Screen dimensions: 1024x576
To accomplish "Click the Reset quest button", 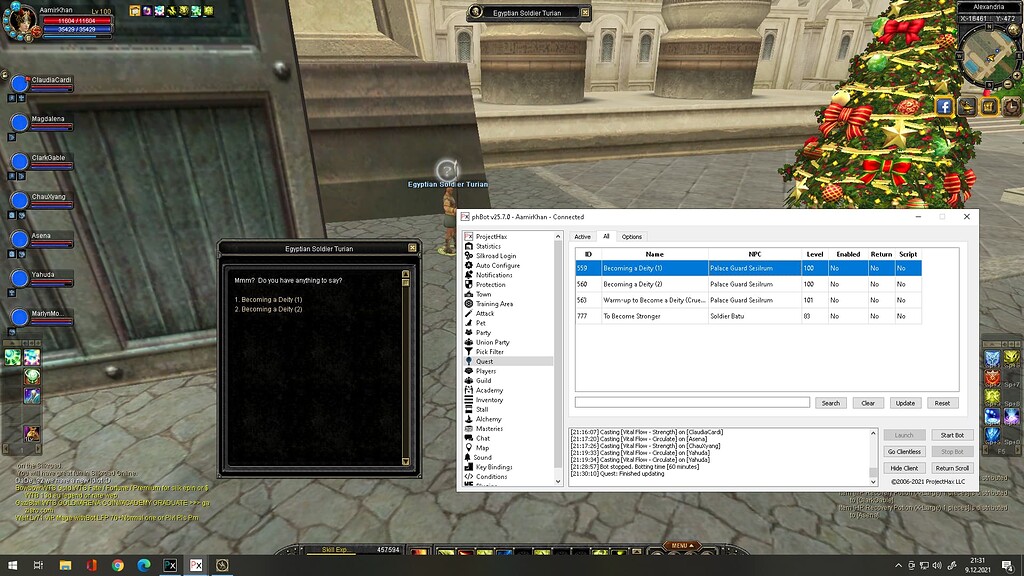I will [942, 403].
